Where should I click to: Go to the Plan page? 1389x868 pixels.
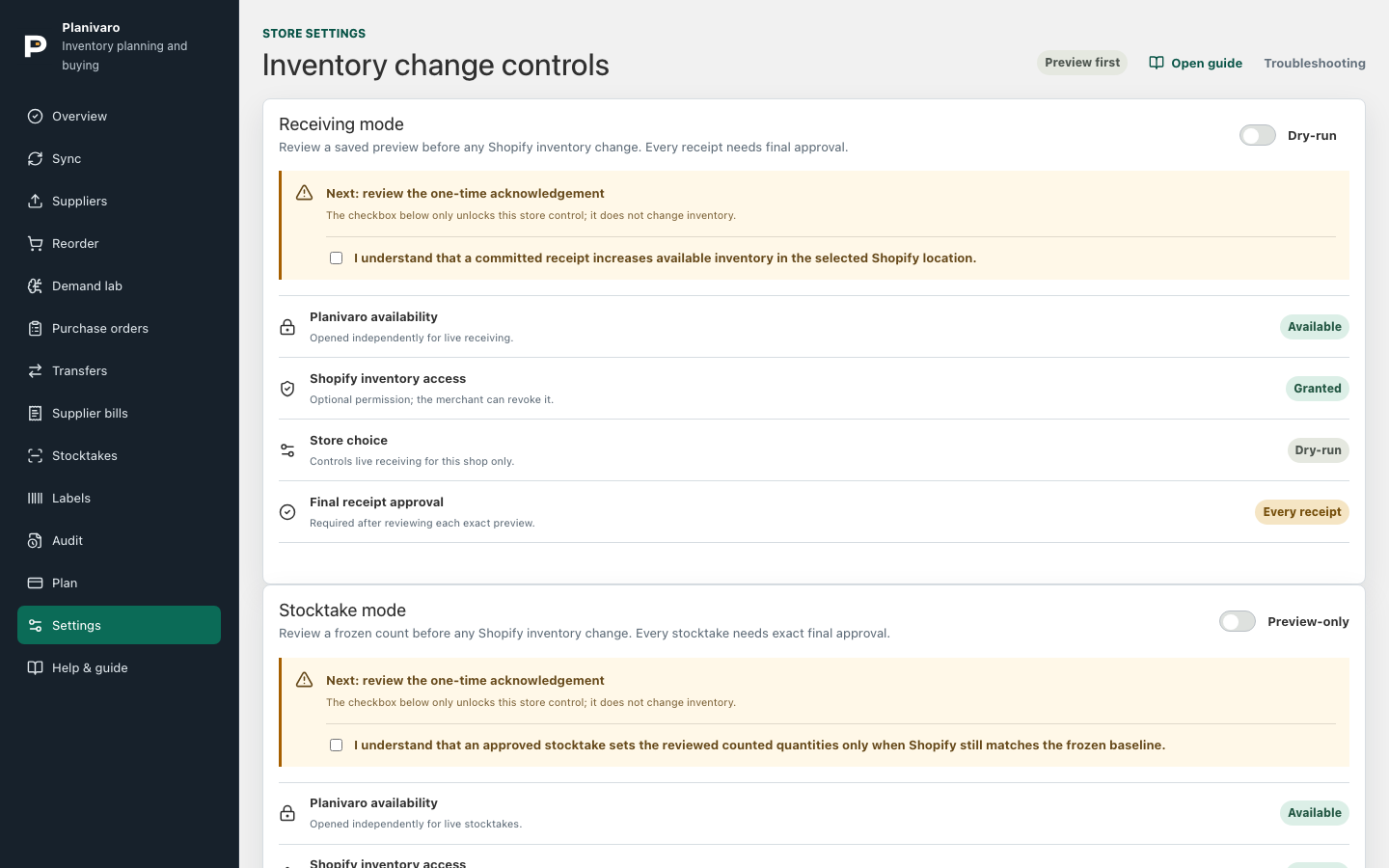click(x=119, y=583)
